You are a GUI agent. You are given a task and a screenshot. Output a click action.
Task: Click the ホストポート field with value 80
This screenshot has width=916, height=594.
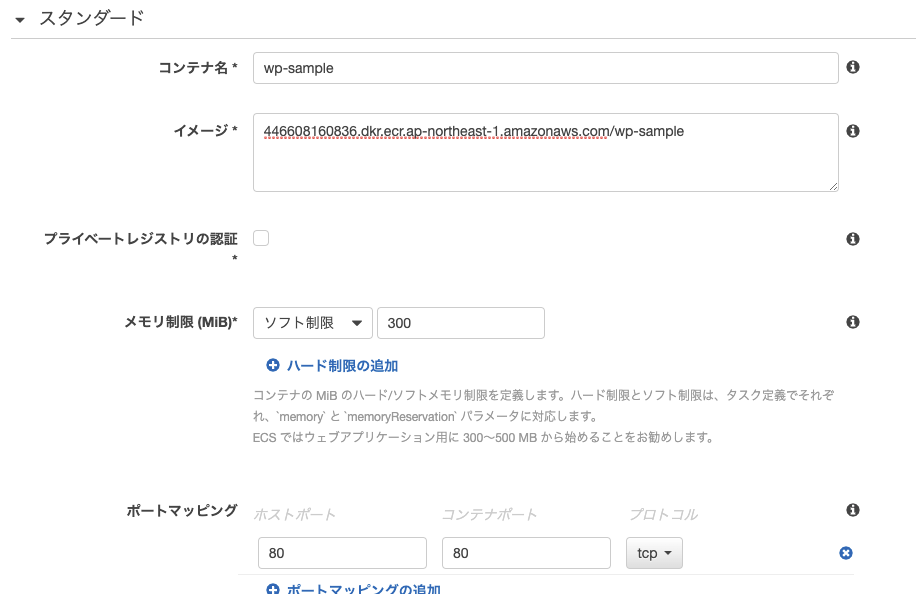(x=342, y=553)
